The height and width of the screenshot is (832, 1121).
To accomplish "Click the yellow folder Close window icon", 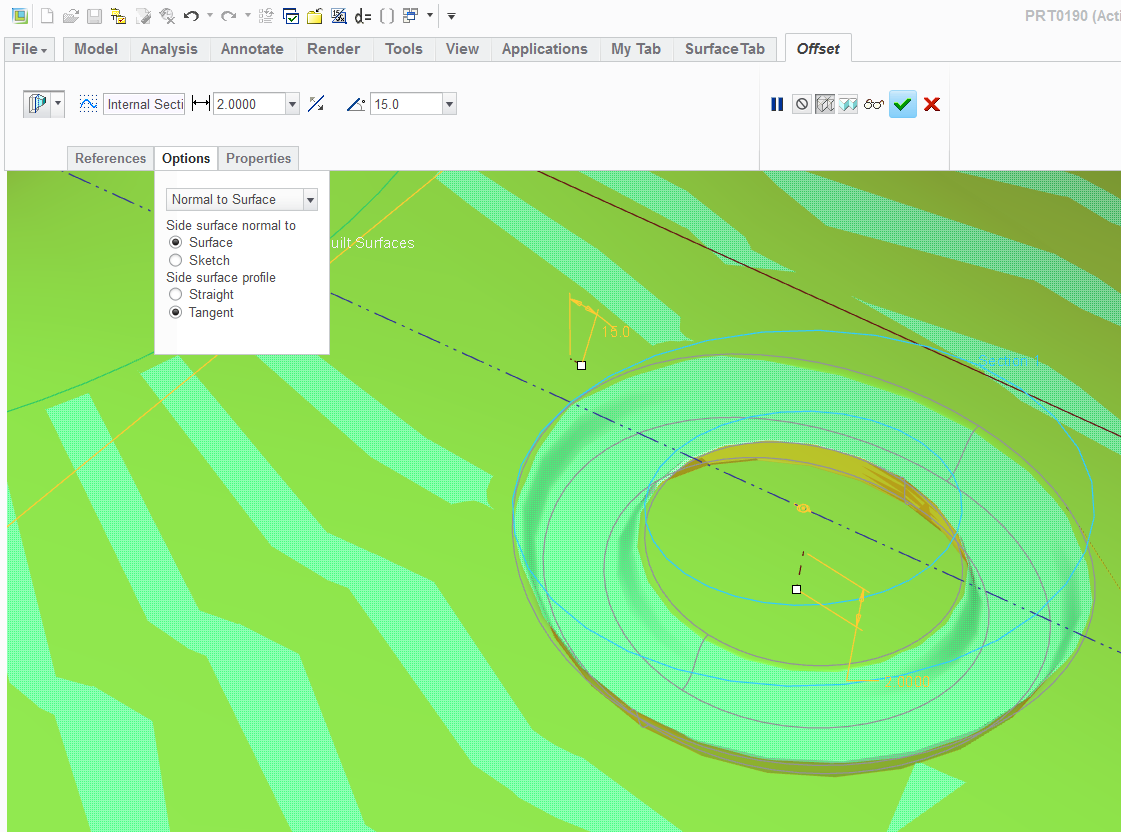I will tap(315, 16).
